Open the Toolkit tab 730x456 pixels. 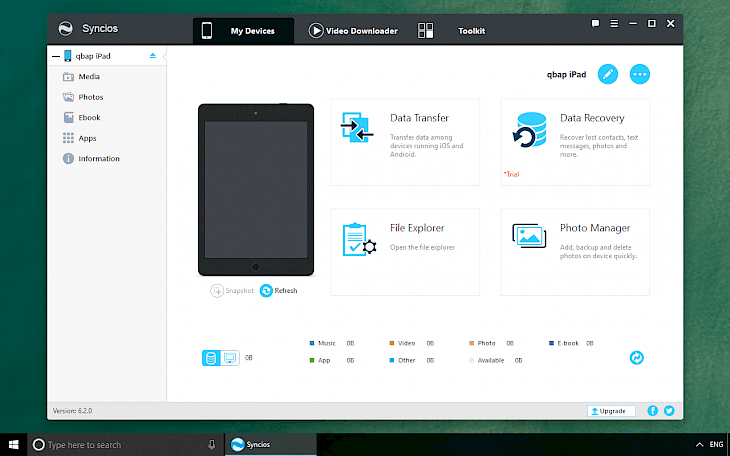tap(471, 31)
